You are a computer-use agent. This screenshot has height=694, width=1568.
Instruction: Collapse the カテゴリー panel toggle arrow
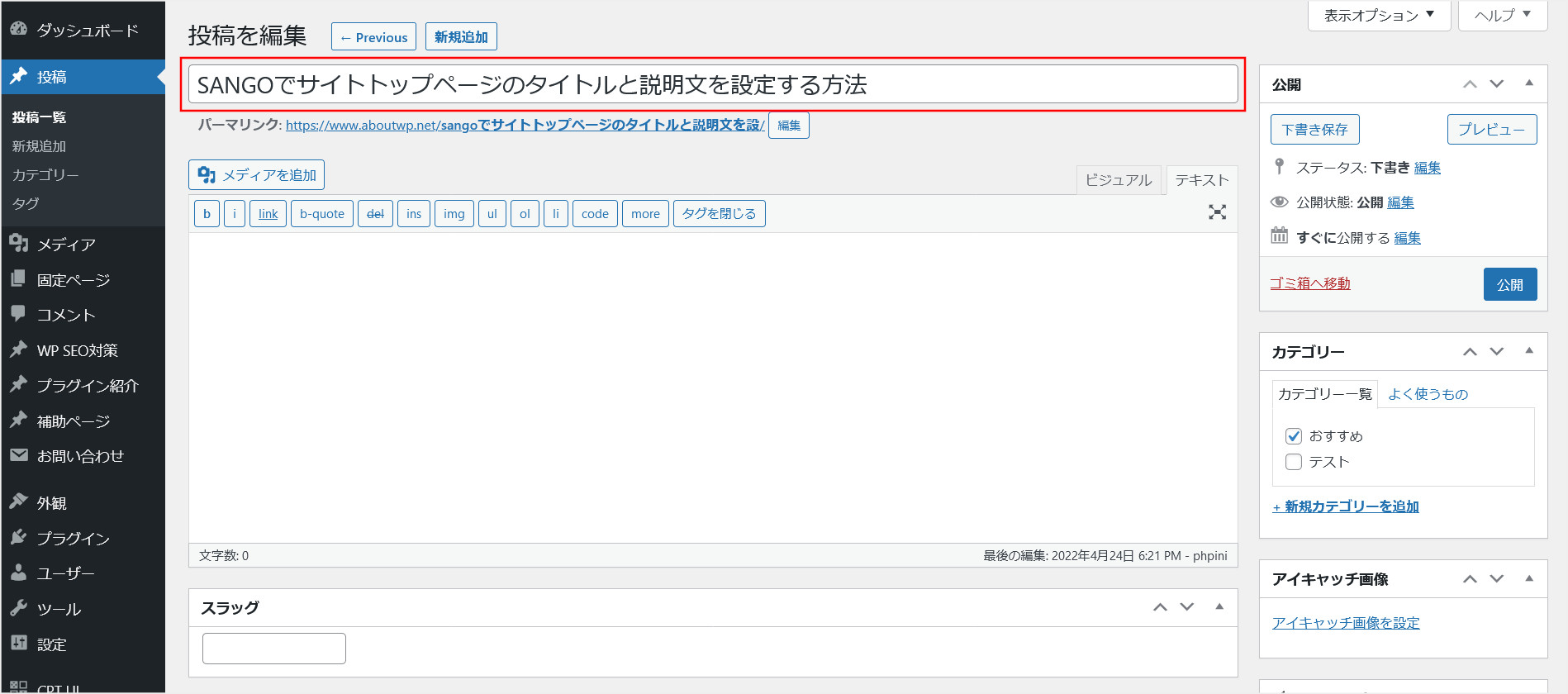pos(1529,351)
